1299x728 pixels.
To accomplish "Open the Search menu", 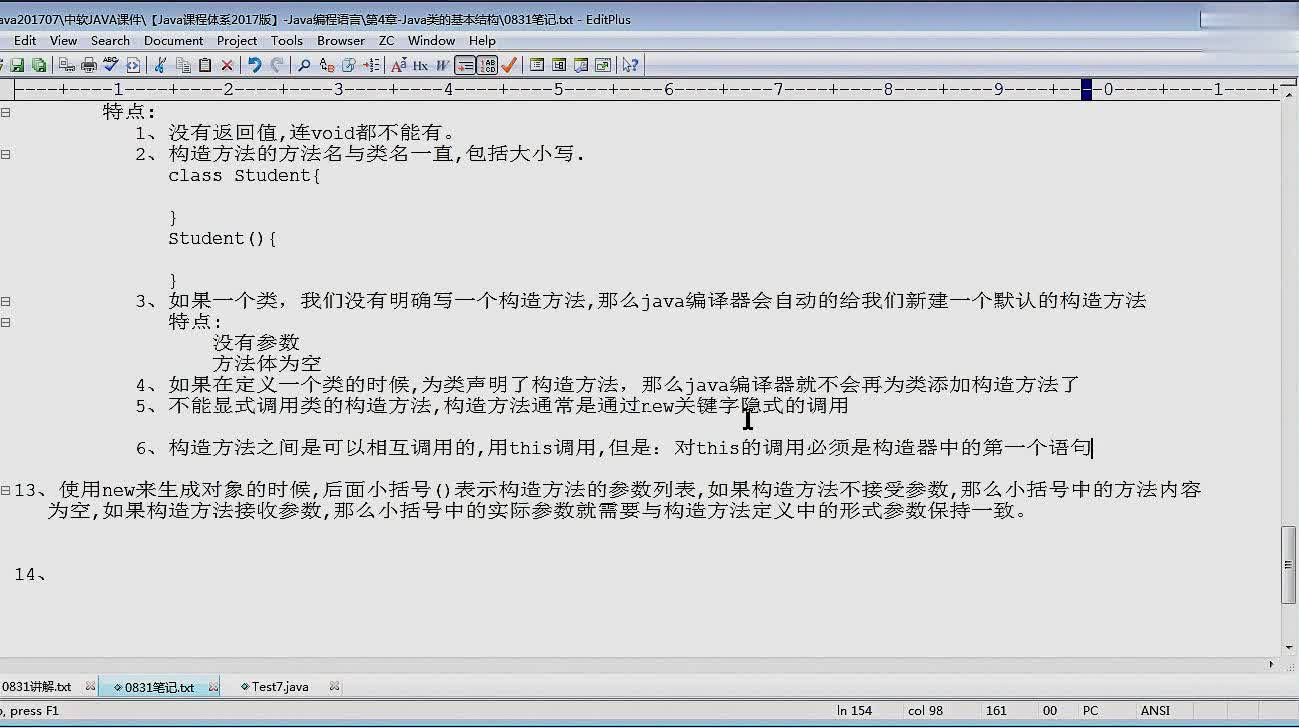I will point(110,40).
